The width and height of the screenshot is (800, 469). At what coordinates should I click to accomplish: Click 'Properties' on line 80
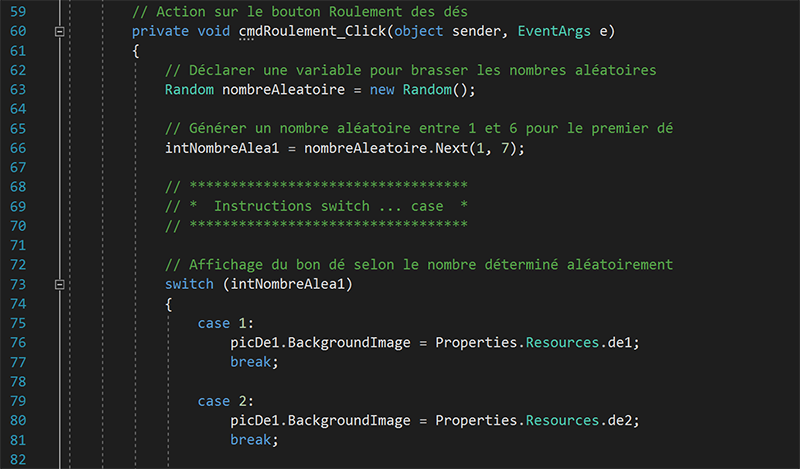(476, 421)
